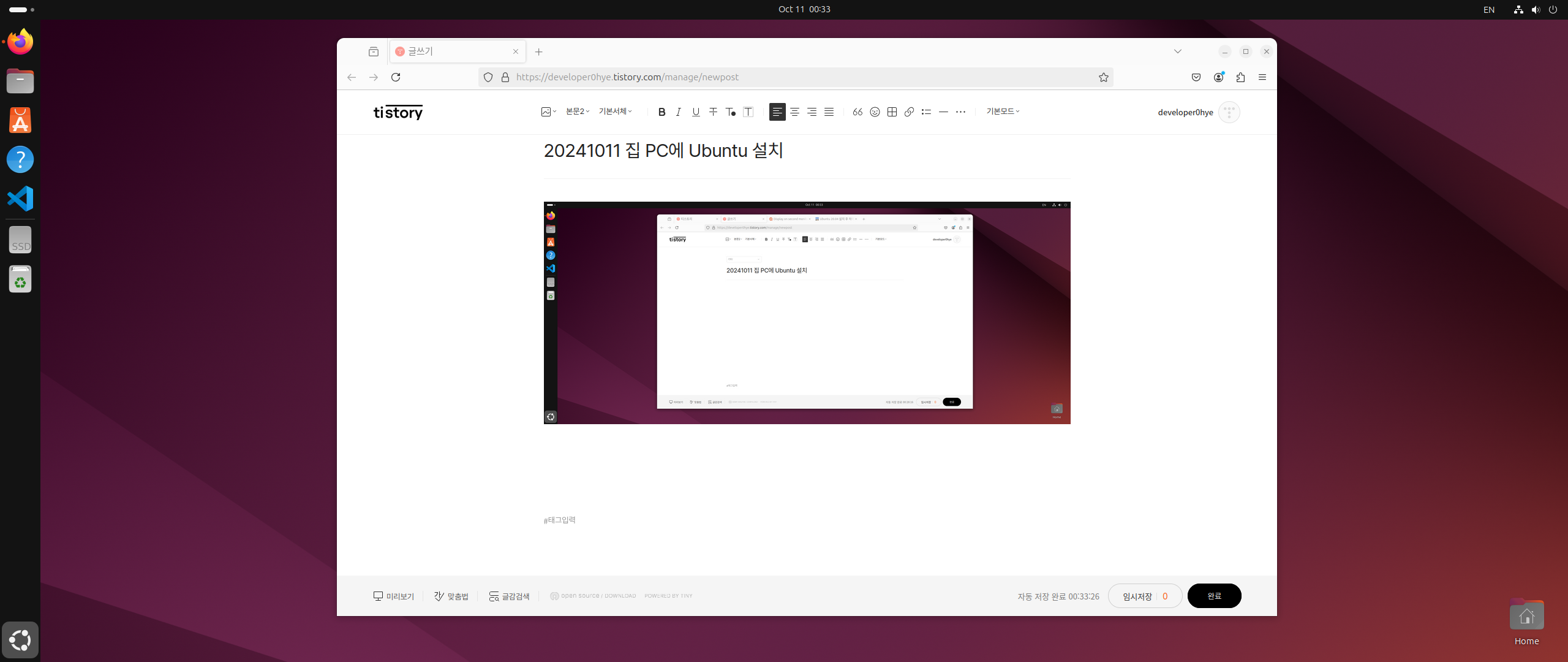Click the 완료 publish button
This screenshot has height=662, width=1568.
coord(1214,596)
